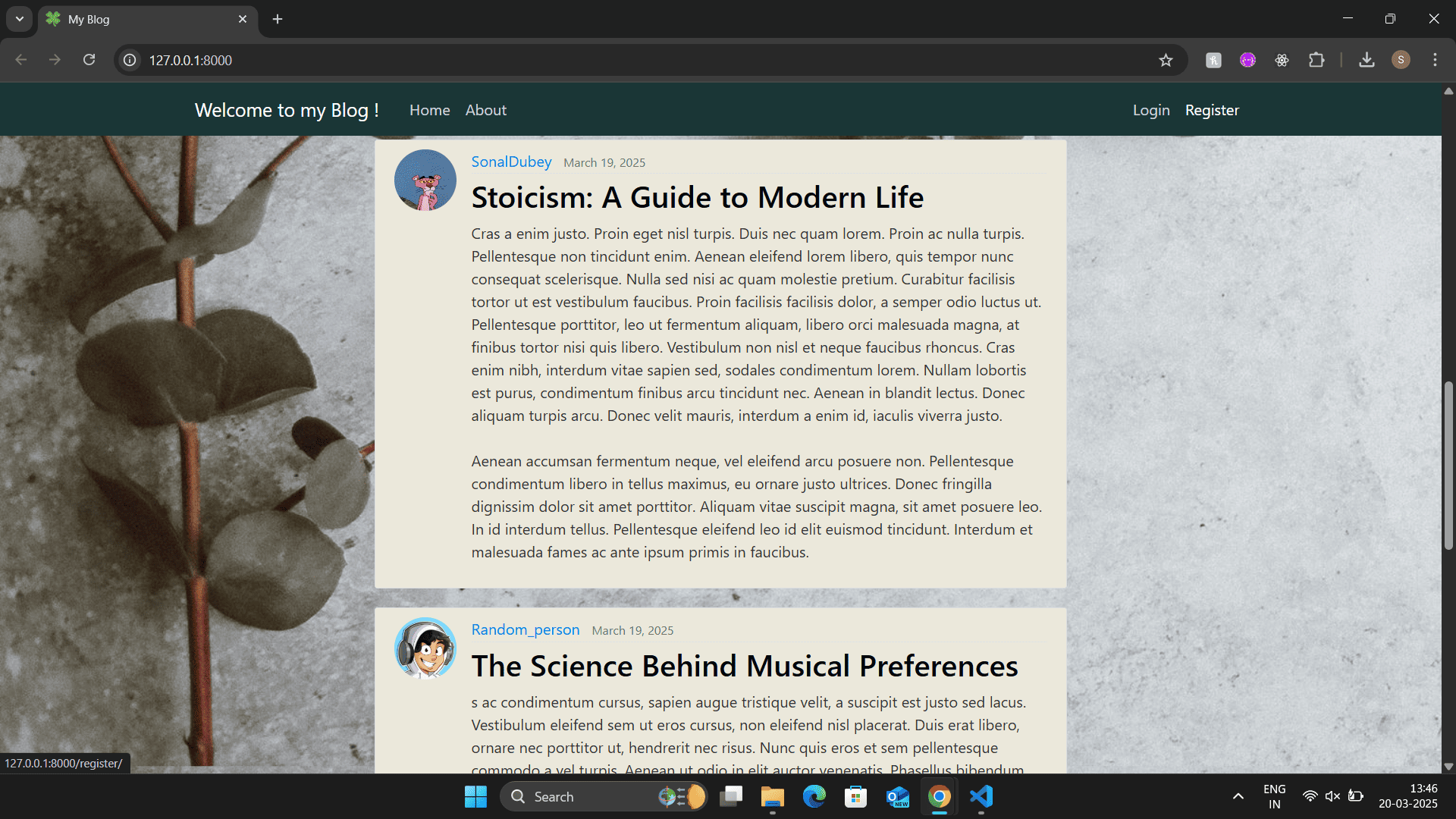This screenshot has height=819, width=1456.
Task: Open the browser Extensions puzzle icon
Action: click(1316, 60)
